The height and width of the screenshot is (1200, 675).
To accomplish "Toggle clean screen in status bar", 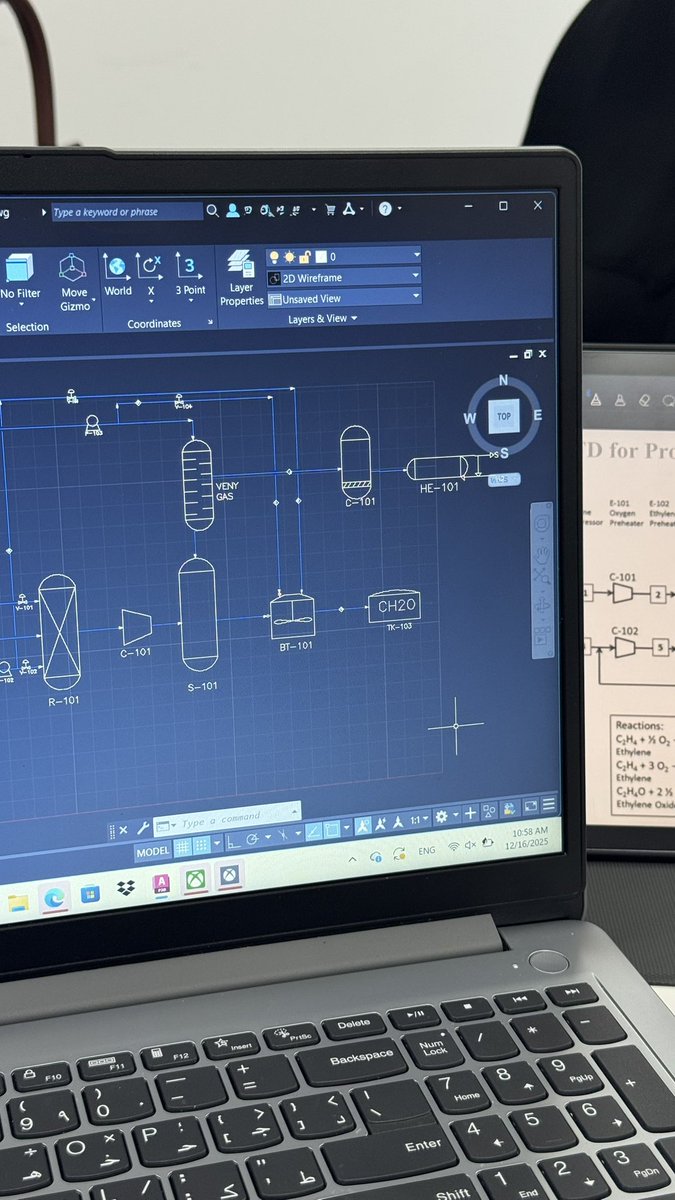I will tap(531, 807).
